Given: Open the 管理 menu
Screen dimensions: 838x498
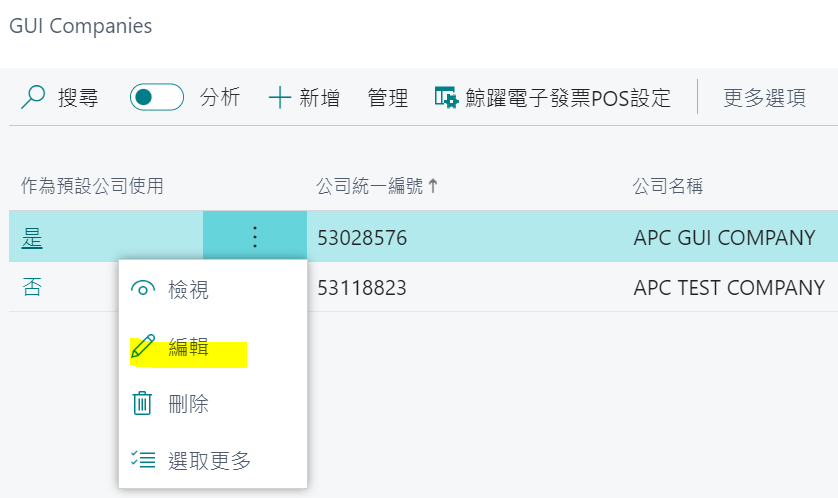Looking at the screenshot, I should pyautogui.click(x=388, y=98).
